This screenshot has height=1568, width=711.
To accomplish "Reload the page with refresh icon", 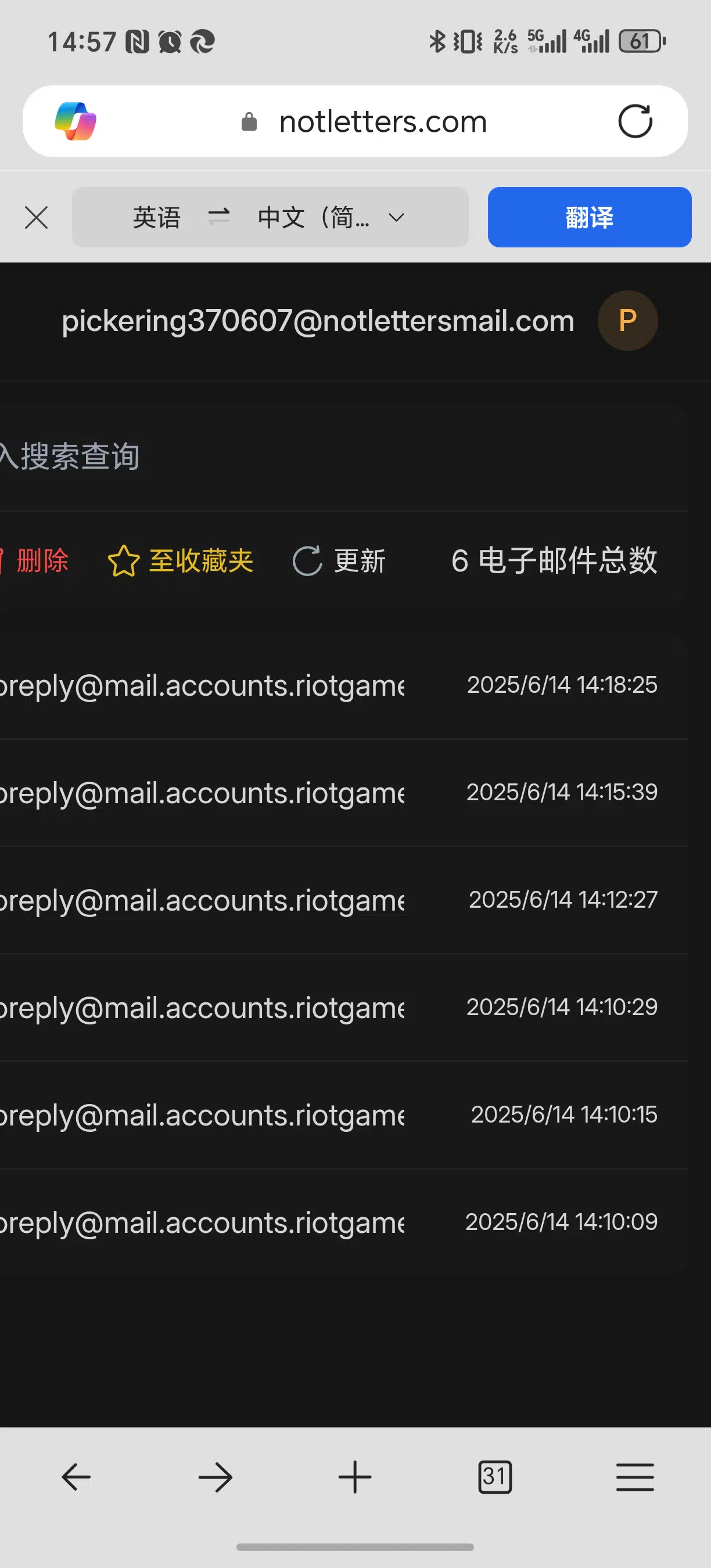I will click(x=635, y=121).
